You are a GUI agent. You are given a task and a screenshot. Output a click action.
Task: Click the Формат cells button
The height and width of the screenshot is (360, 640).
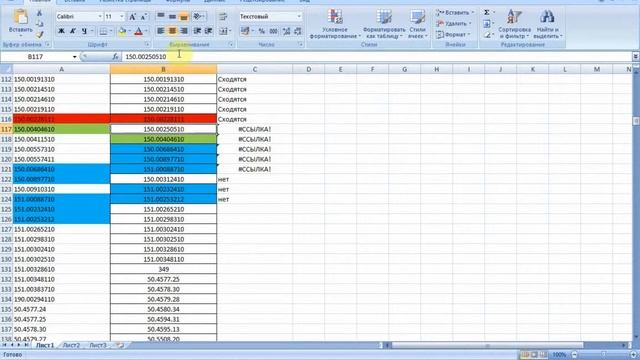pos(453,35)
